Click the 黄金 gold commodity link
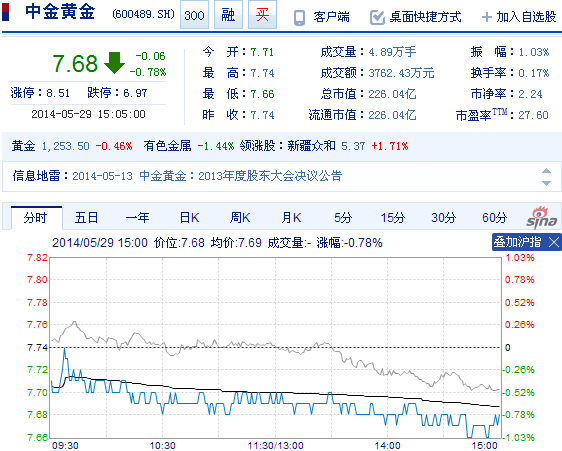562x451 pixels. click(23, 146)
